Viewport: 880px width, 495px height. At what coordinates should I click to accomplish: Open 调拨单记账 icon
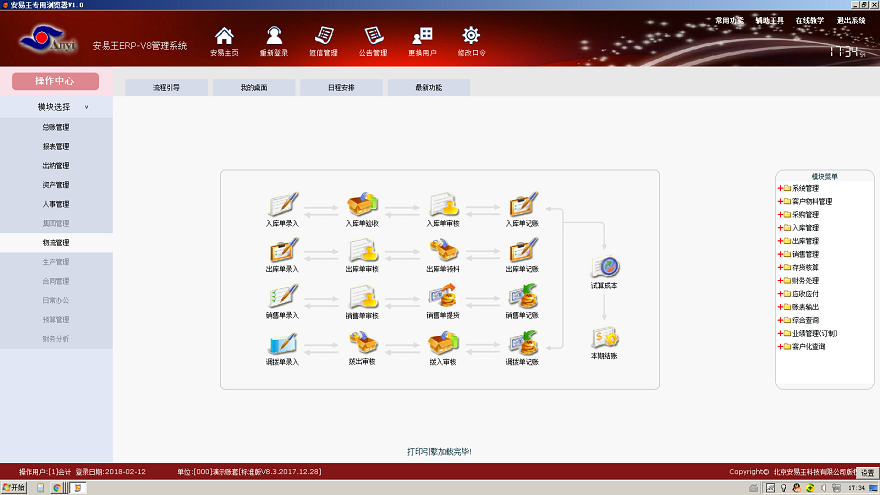[x=522, y=343]
